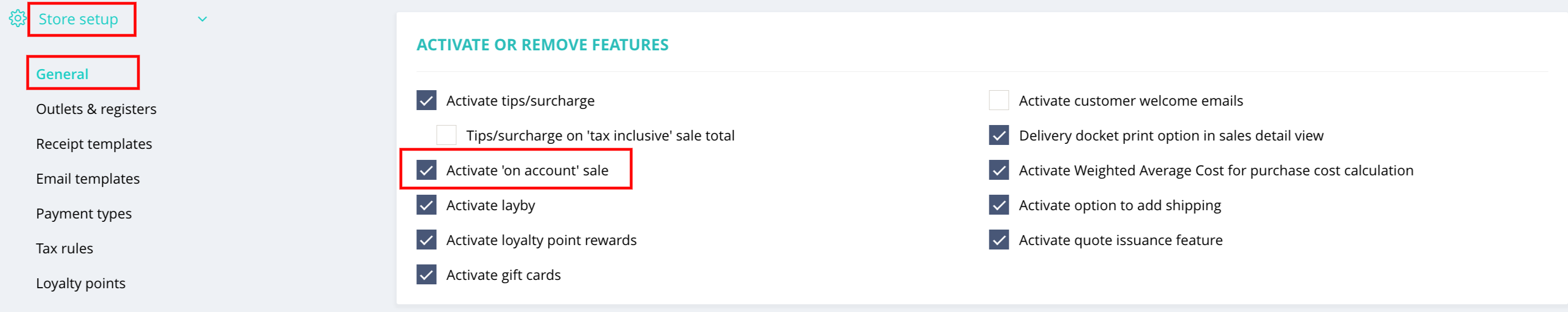Enable Tips/surcharge on 'tax inclusive' sale total
Screen dimensions: 1568x312
pos(447,135)
